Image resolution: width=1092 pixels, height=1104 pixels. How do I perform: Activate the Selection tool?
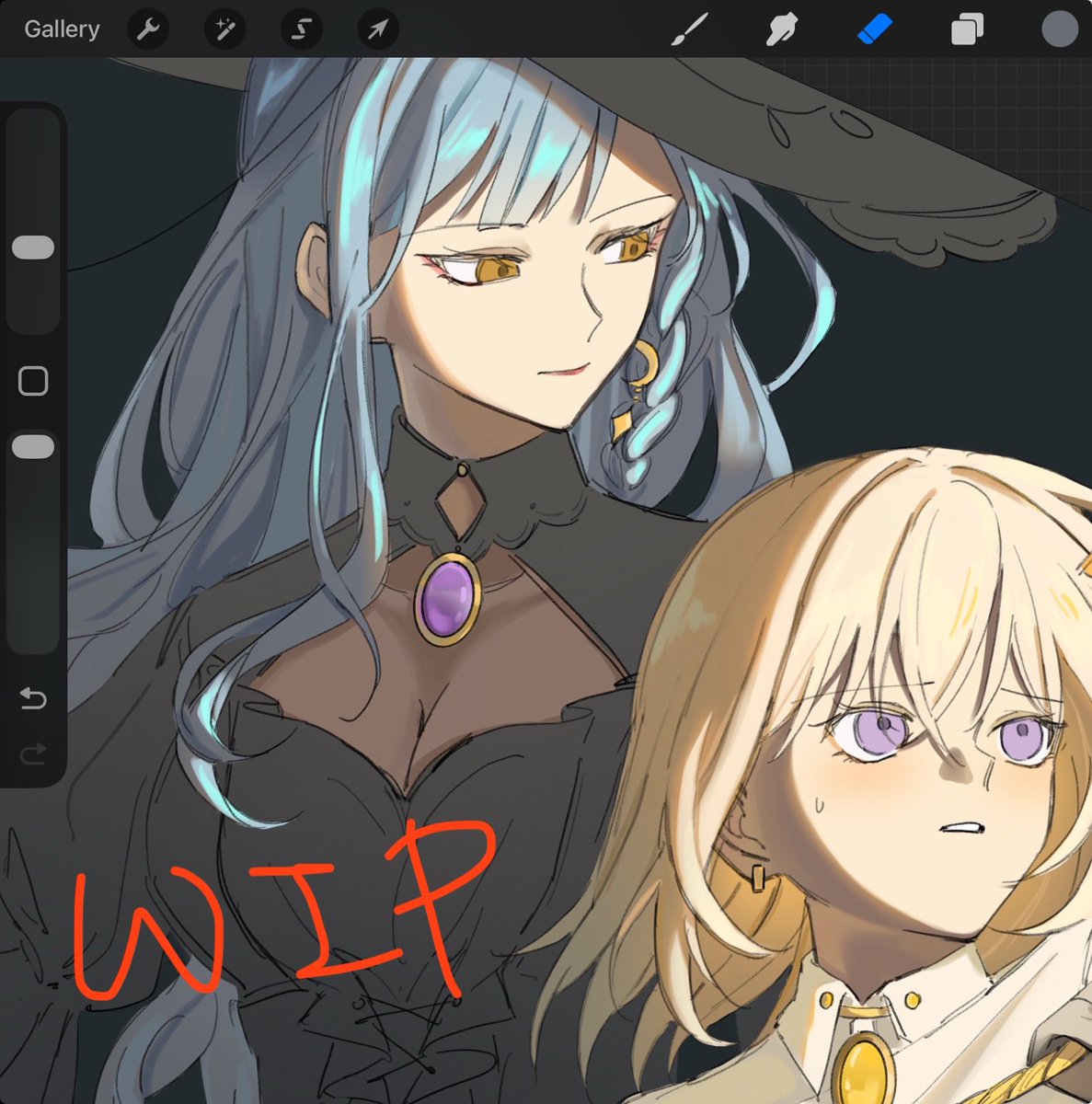coord(301,29)
